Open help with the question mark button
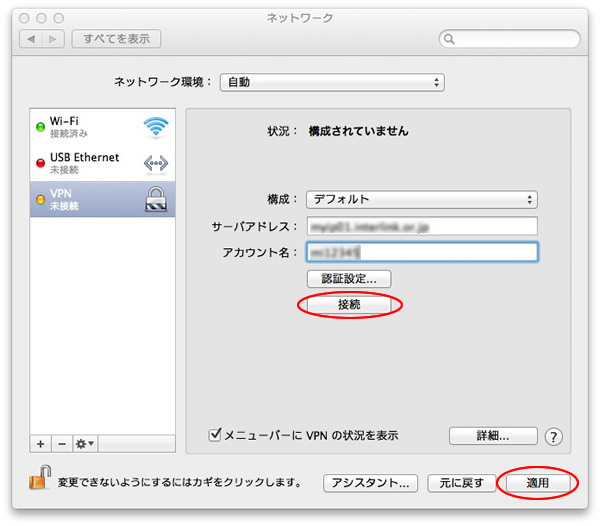This screenshot has height=526, width=600. point(554,436)
